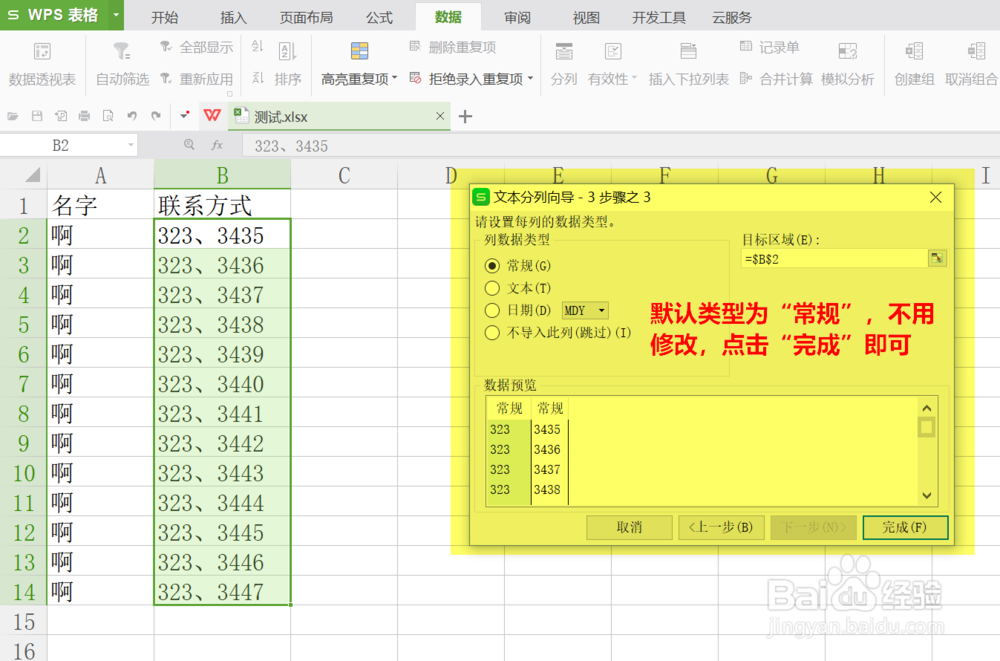This screenshot has width=1000, height=661.
Task: Open the 数据透视表 (PivotTable) tool
Action: (41, 63)
